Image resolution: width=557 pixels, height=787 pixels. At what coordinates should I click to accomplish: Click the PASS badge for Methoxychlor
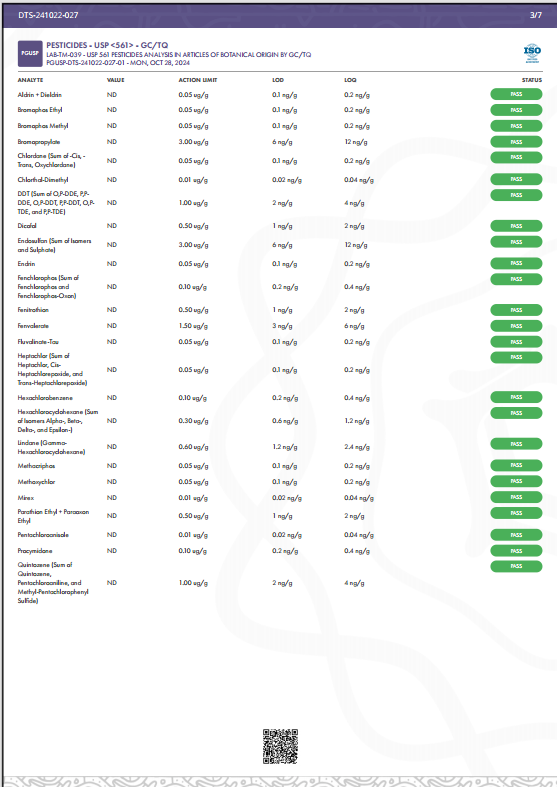click(x=516, y=481)
